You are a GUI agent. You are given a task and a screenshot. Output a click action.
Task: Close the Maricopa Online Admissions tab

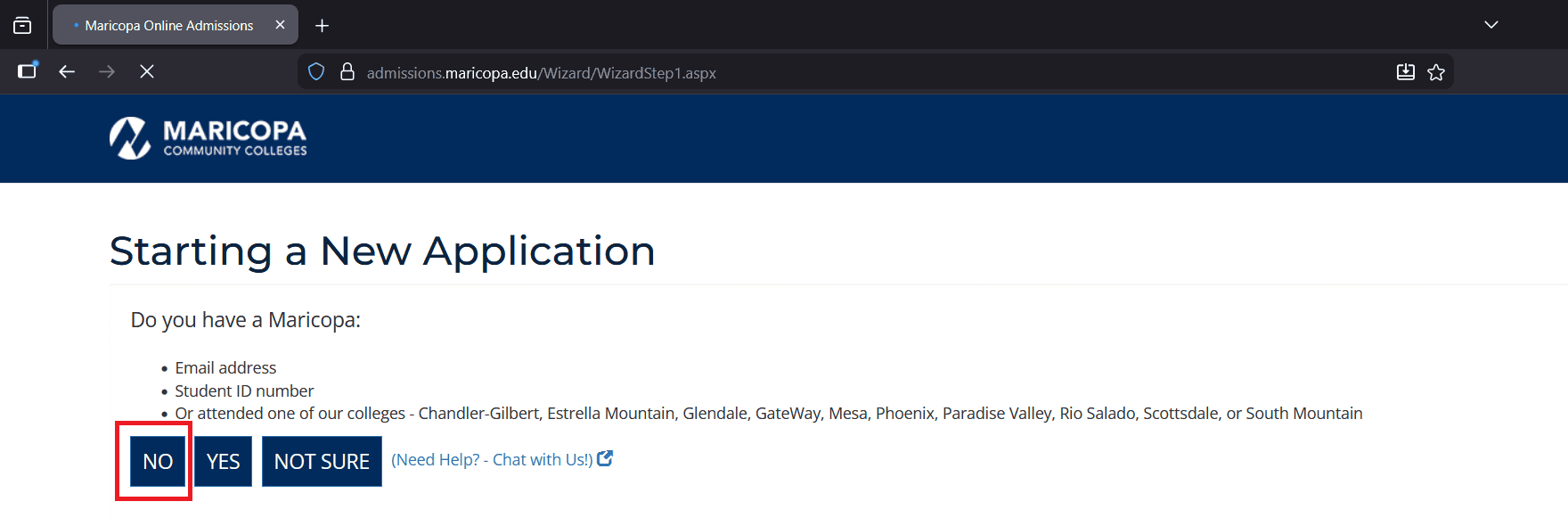tap(280, 25)
